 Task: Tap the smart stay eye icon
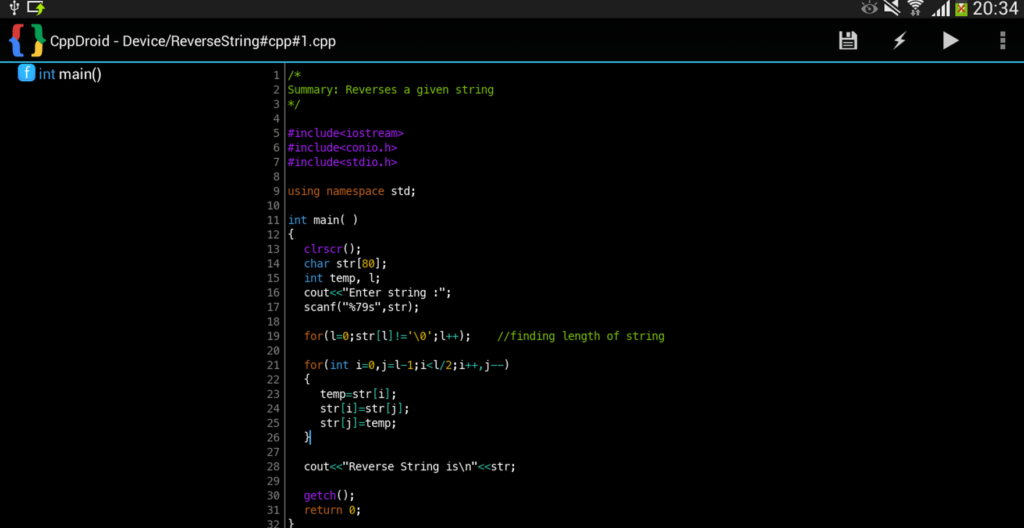[869, 8]
